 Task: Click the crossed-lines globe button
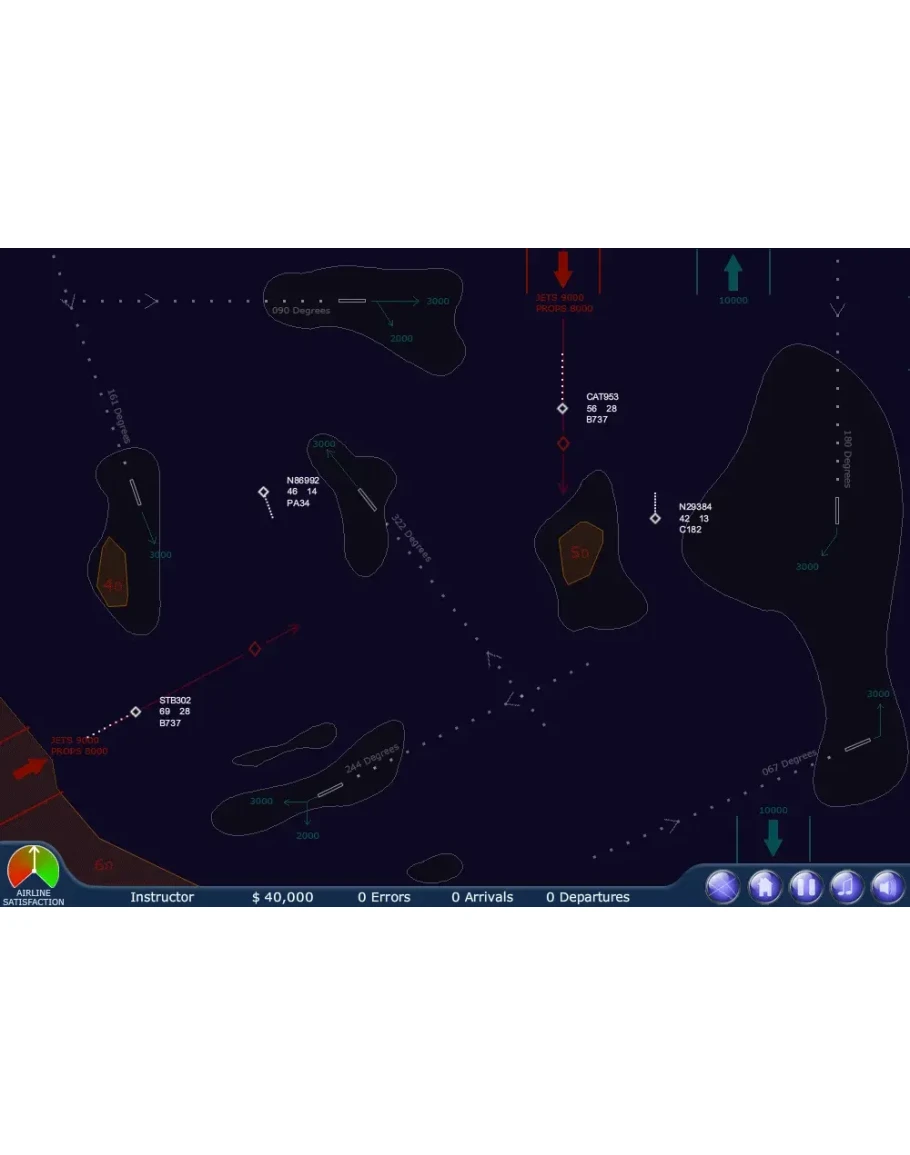tap(723, 886)
